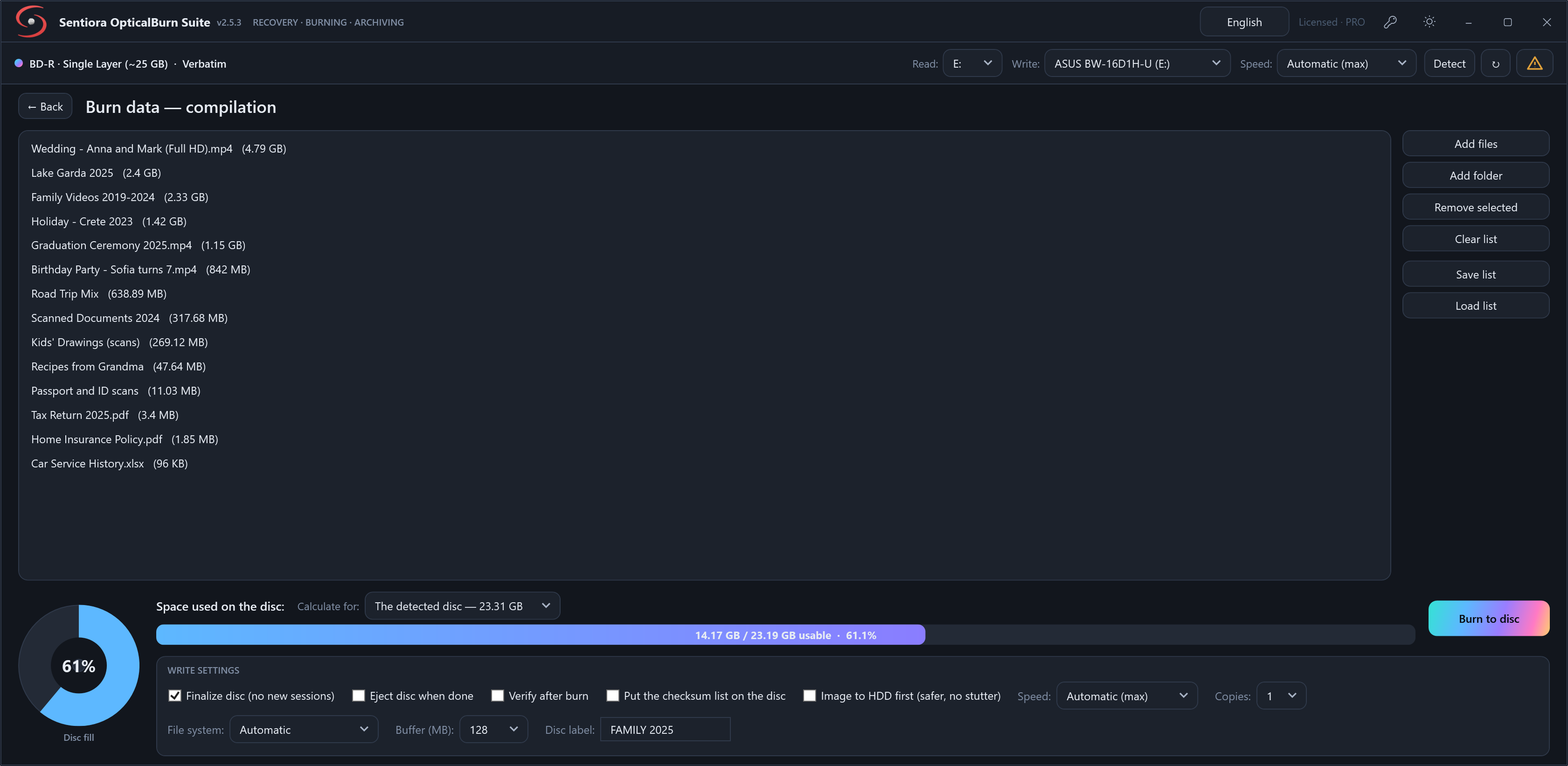This screenshot has height=766, width=1568.
Task: Open the Read drive dropdown
Action: tap(972, 63)
